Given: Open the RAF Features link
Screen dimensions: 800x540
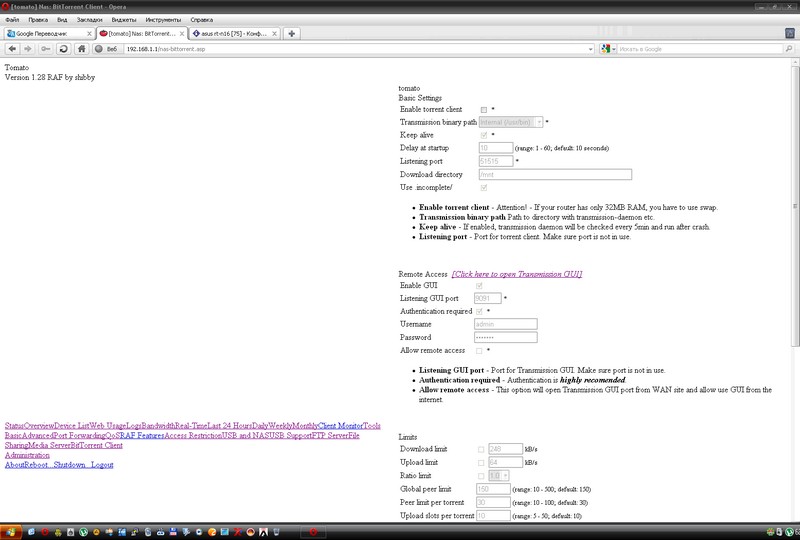Looking at the screenshot, I should pos(140,435).
